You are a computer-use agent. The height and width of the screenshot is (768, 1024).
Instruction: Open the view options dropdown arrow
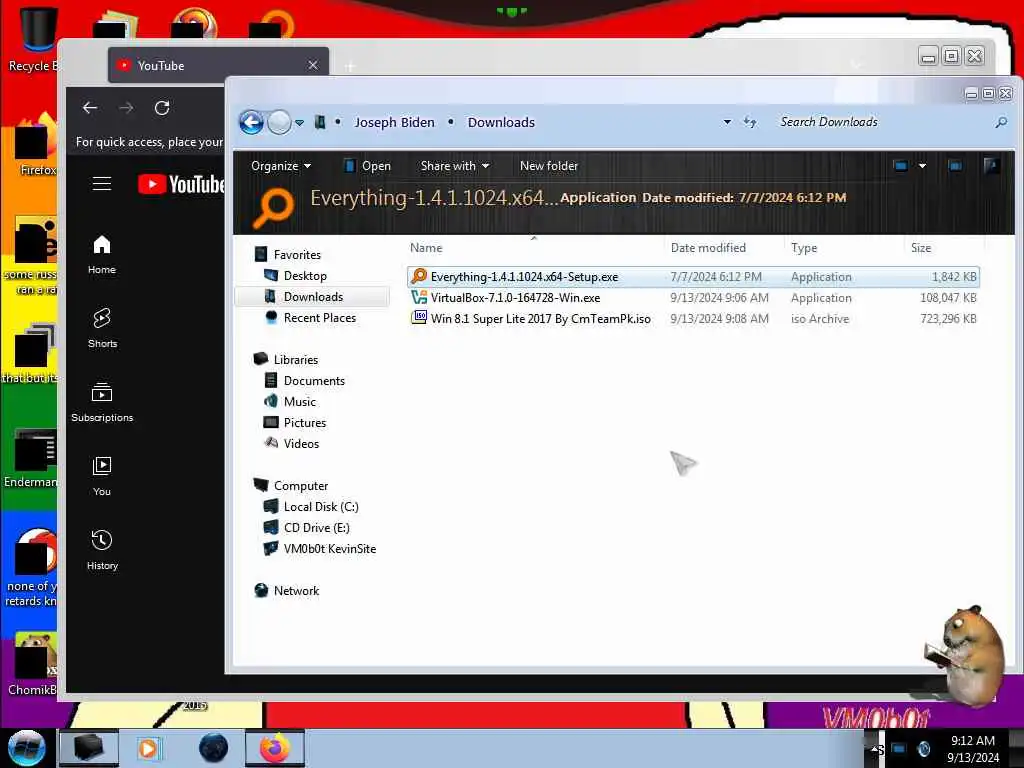(922, 166)
